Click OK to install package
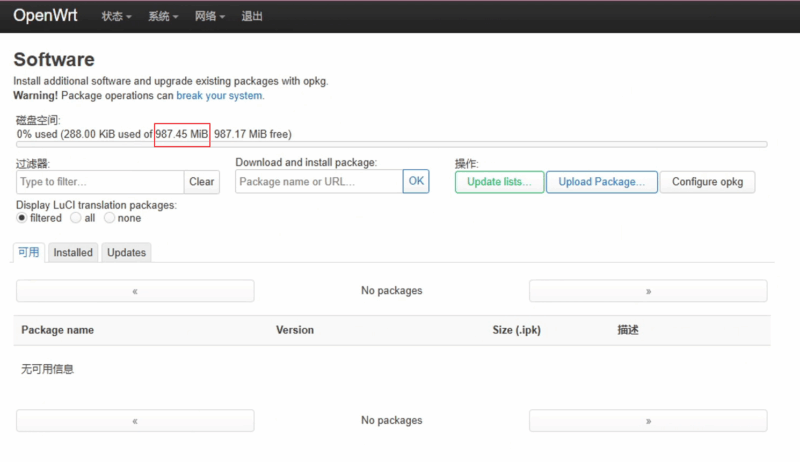 (x=416, y=181)
